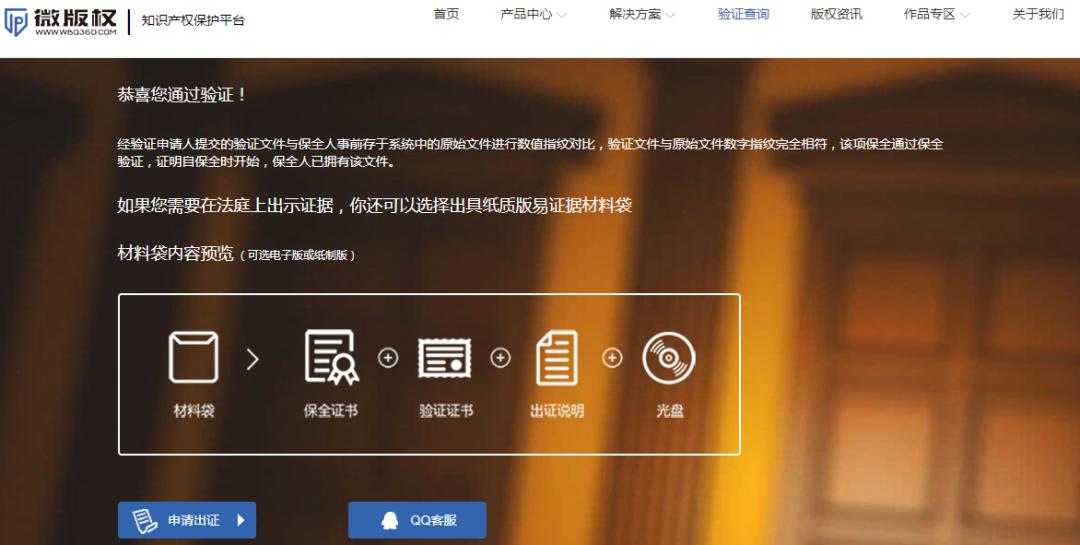Open the 首页 nav item
1080x545 pixels.
pos(446,14)
